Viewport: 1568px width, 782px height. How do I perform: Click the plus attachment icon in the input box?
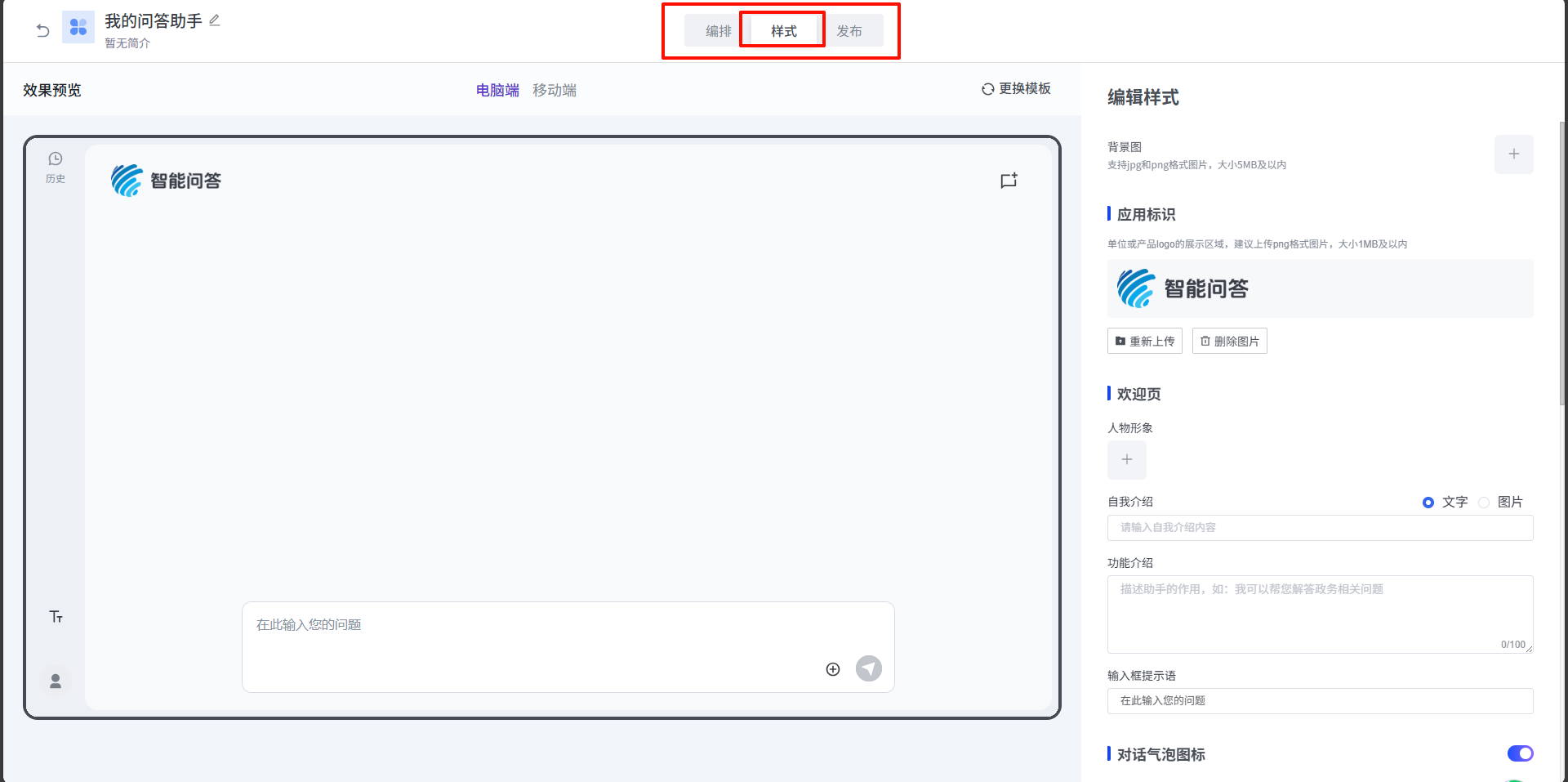tap(833, 669)
